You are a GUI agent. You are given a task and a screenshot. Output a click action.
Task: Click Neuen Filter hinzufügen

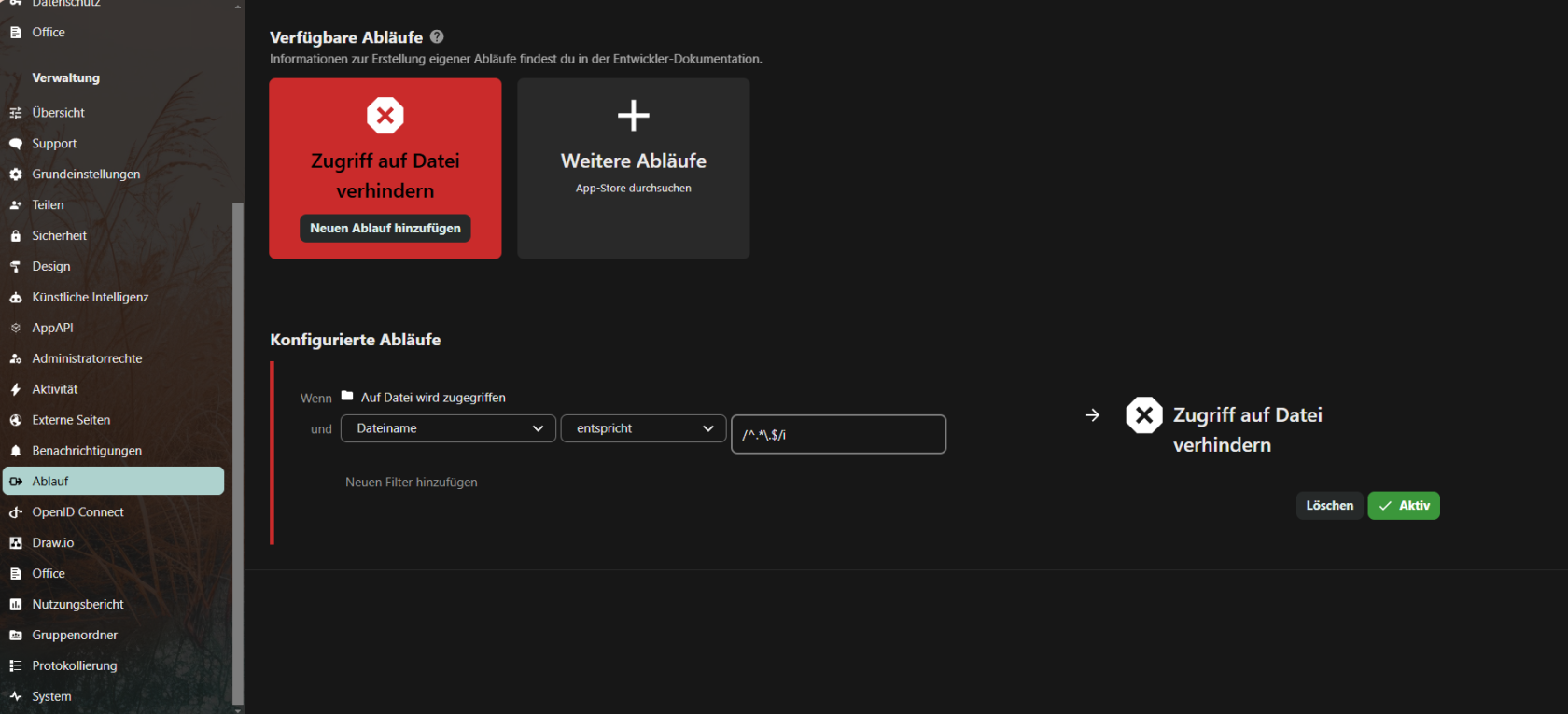pos(412,483)
